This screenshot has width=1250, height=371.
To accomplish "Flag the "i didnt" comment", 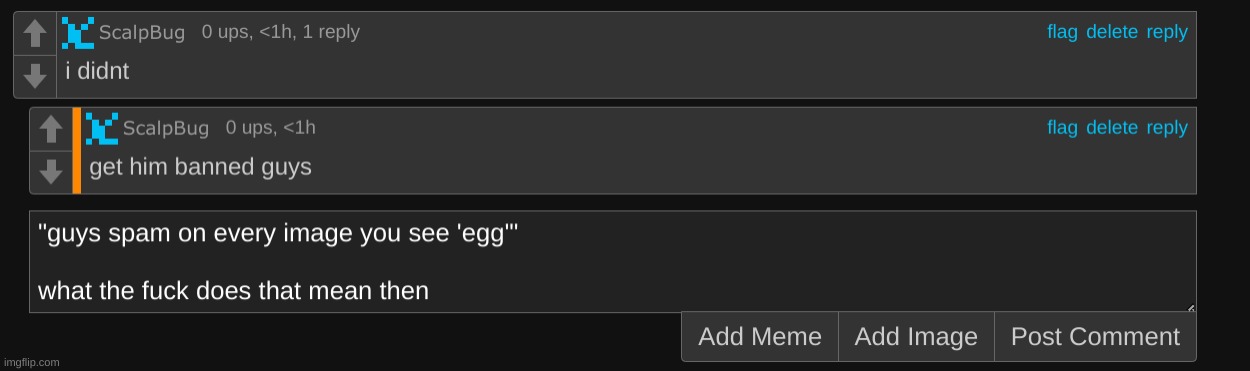I will 1062,32.
